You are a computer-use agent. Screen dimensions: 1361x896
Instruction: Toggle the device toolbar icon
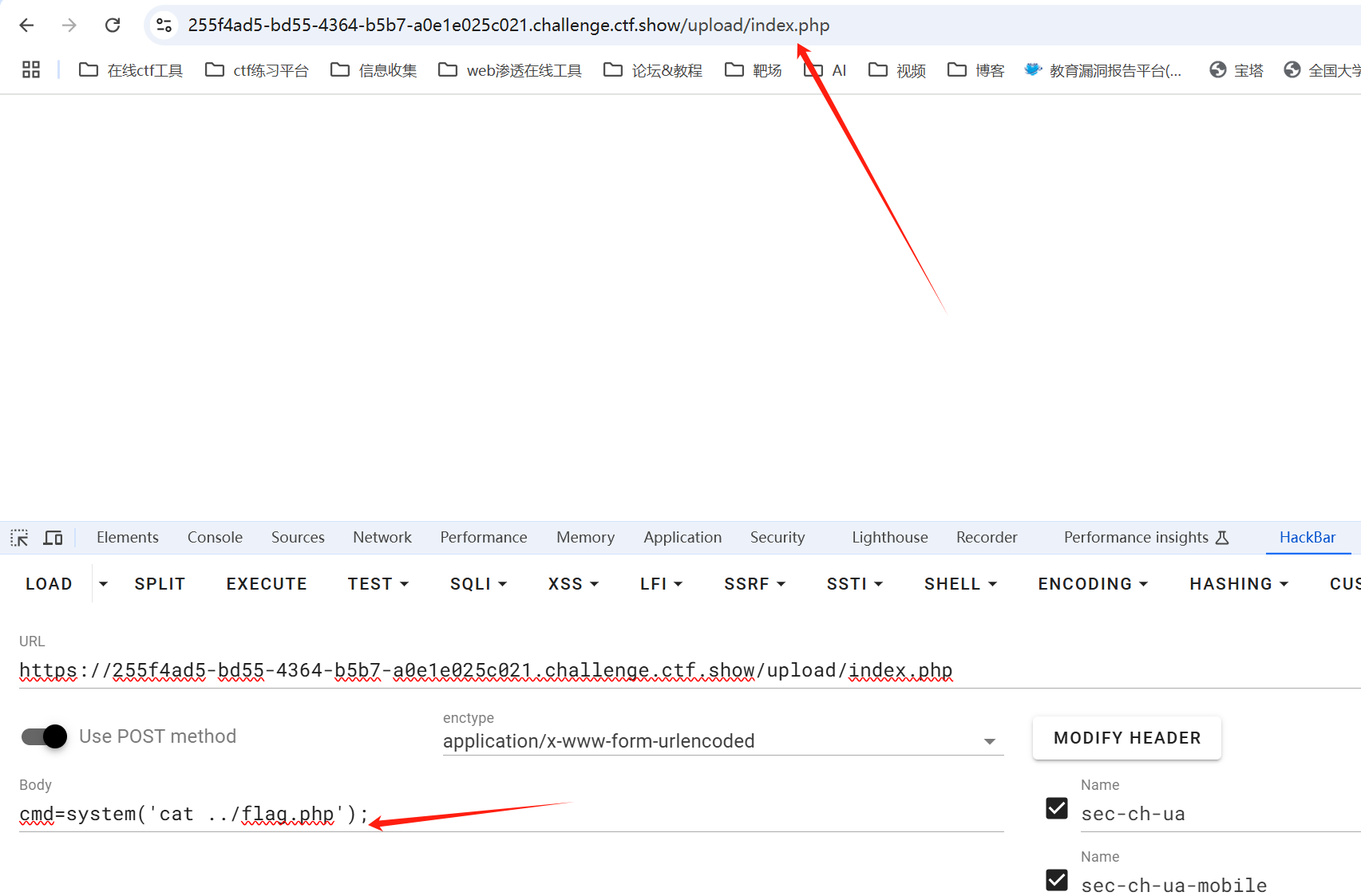click(53, 538)
